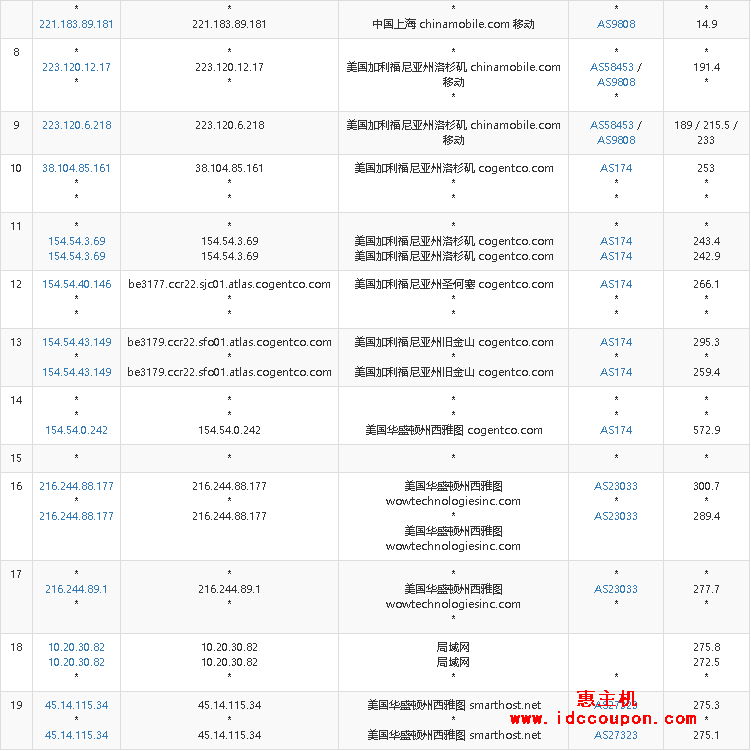Viewport: 751px width, 751px height.
Task: Click the first blue 154.54.3.69 link in hop 11
Action: tap(76, 241)
